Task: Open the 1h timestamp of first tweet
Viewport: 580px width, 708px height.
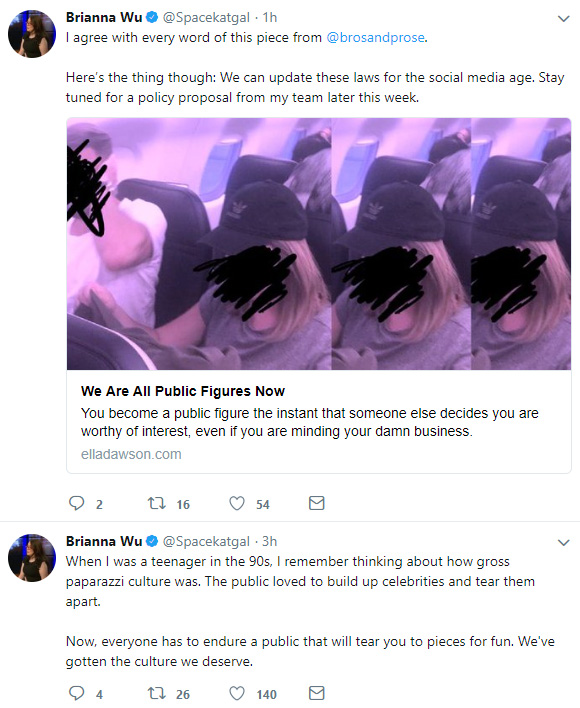Action: pos(270,17)
